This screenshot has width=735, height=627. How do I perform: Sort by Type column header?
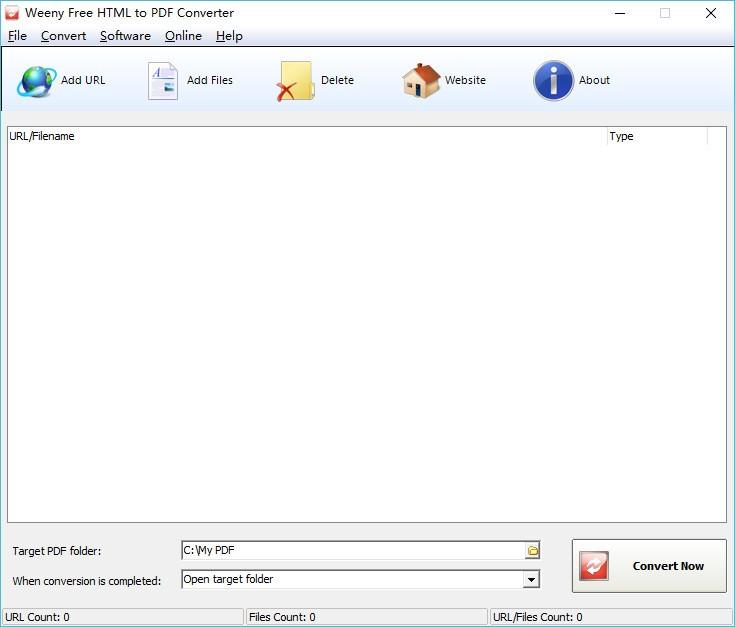pyautogui.click(x=657, y=136)
